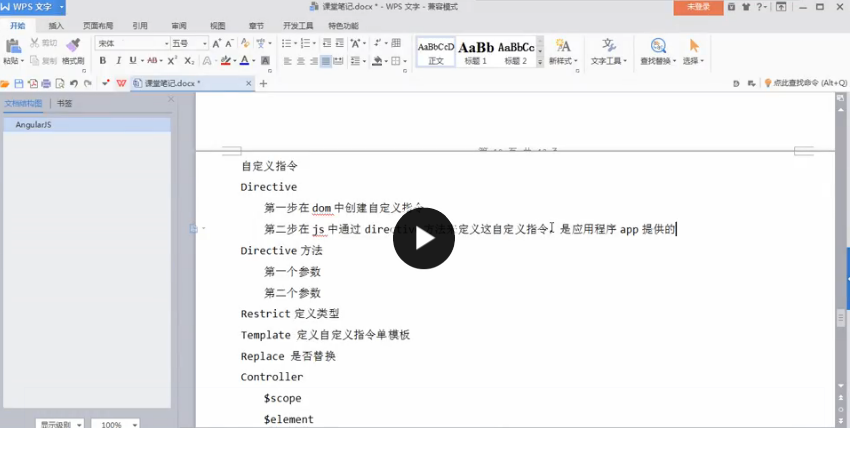Add a new document tab with plus button

coord(263,83)
